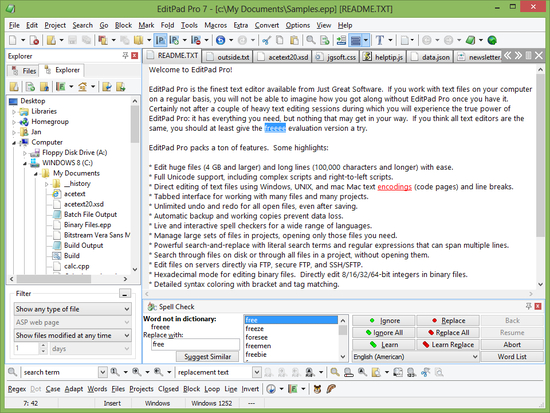The image size is (550, 413).
Task: Click the Close file icon with red circle
Action: tap(34, 40)
